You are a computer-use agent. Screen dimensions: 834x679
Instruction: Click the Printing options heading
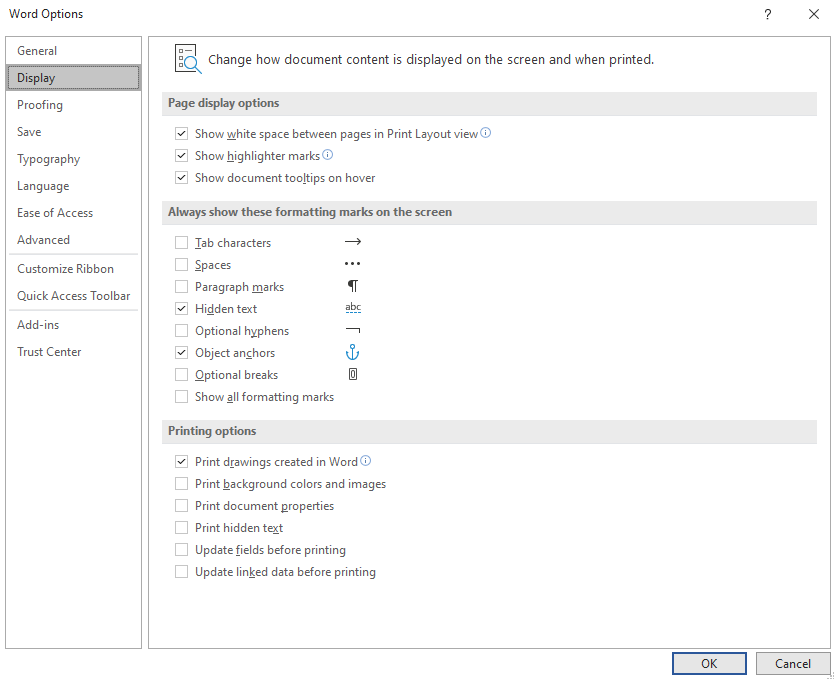(x=212, y=431)
